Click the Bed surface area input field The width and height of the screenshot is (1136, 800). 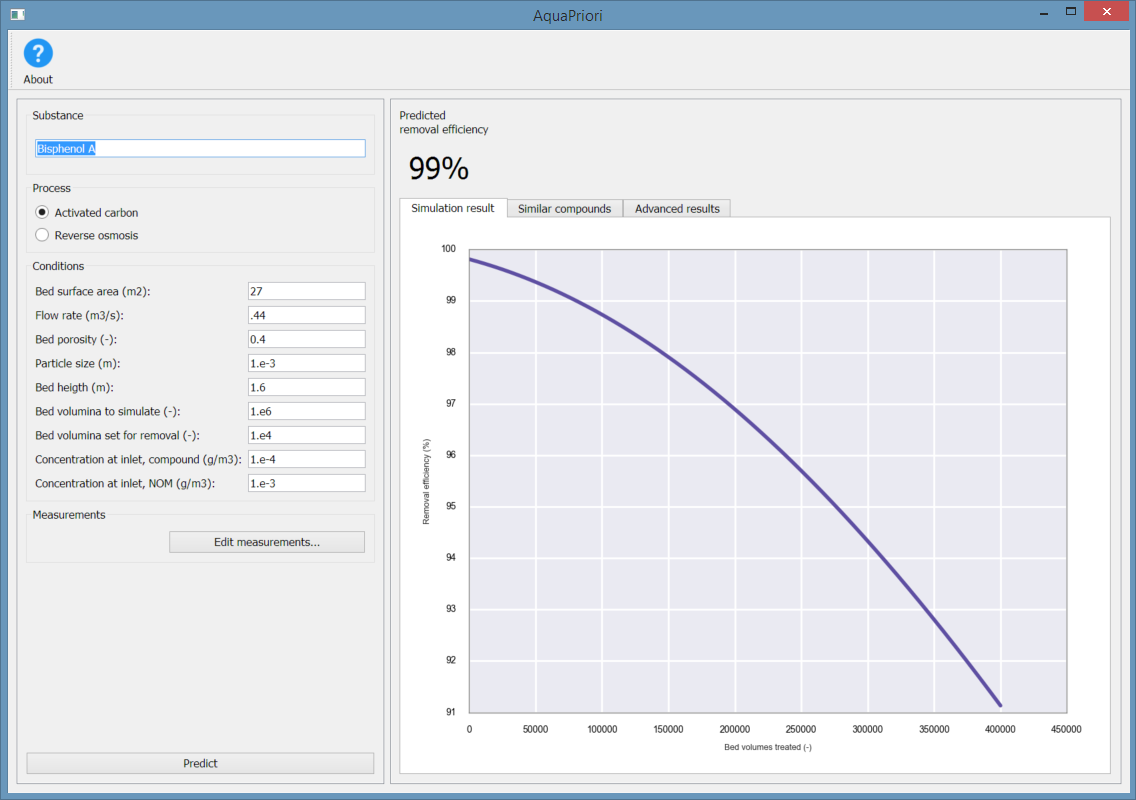306,291
